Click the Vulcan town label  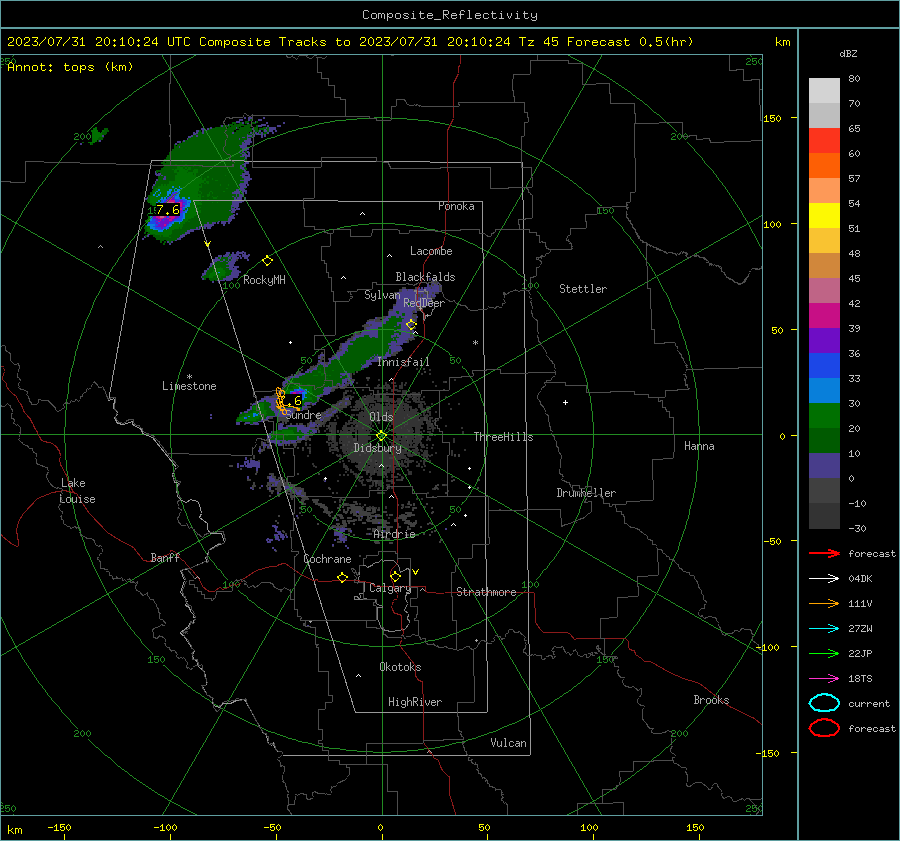pyautogui.click(x=508, y=743)
